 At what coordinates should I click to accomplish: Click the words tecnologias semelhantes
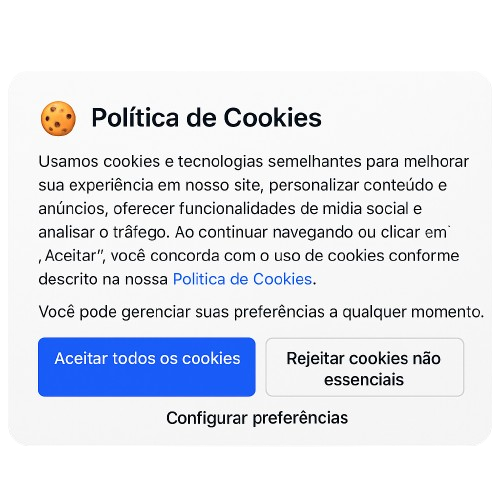(270, 162)
